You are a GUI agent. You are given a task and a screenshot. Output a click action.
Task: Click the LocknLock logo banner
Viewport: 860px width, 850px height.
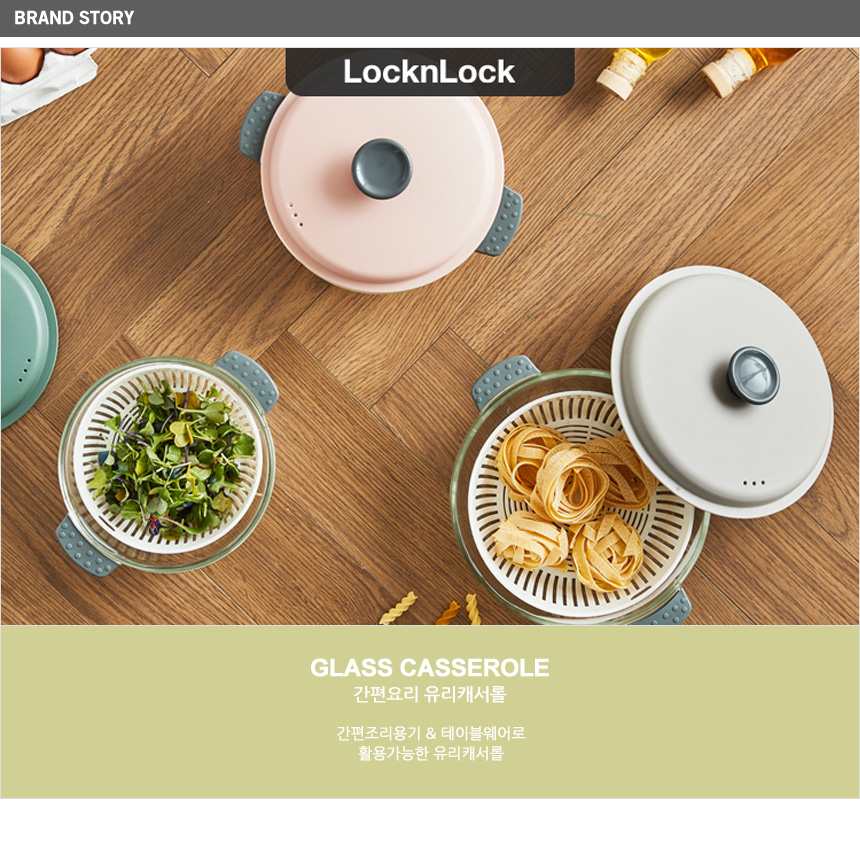430,72
